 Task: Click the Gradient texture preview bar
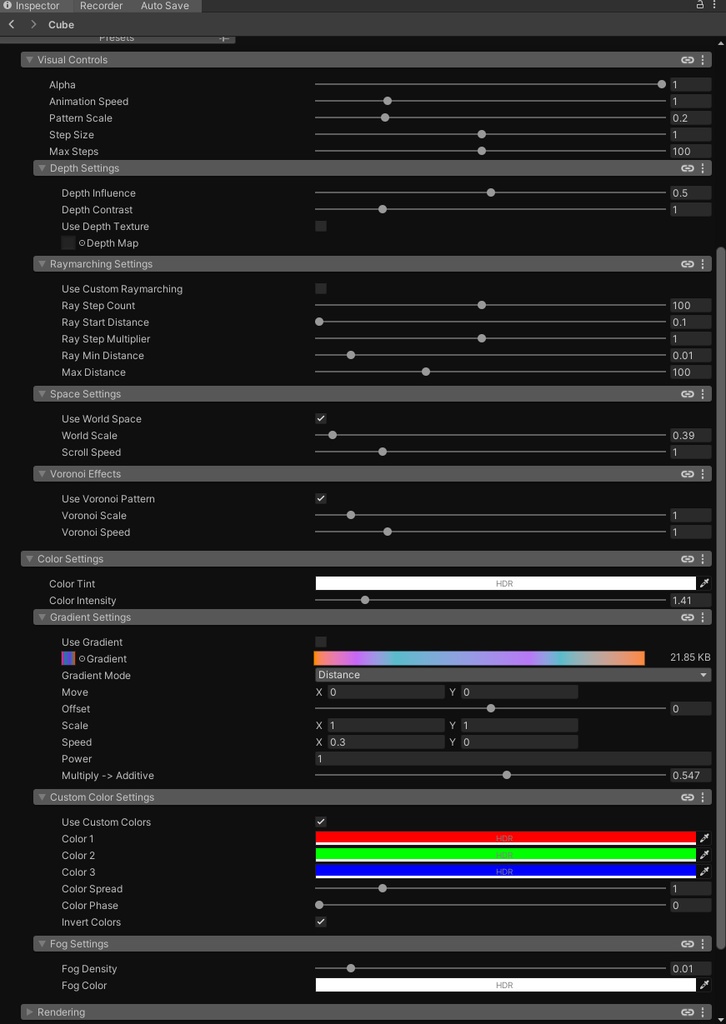point(479,658)
